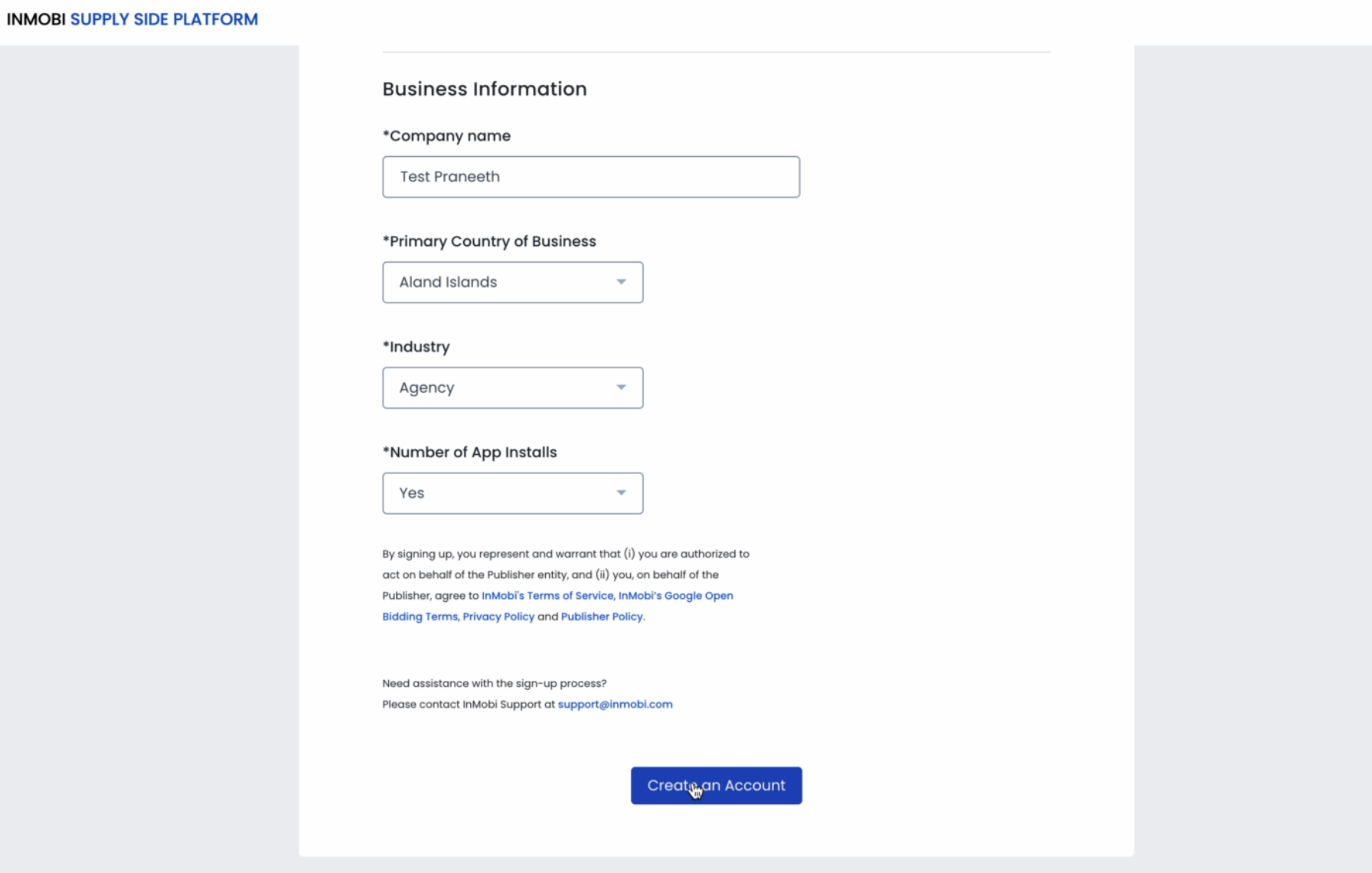Open the Publisher Policy link

(602, 616)
